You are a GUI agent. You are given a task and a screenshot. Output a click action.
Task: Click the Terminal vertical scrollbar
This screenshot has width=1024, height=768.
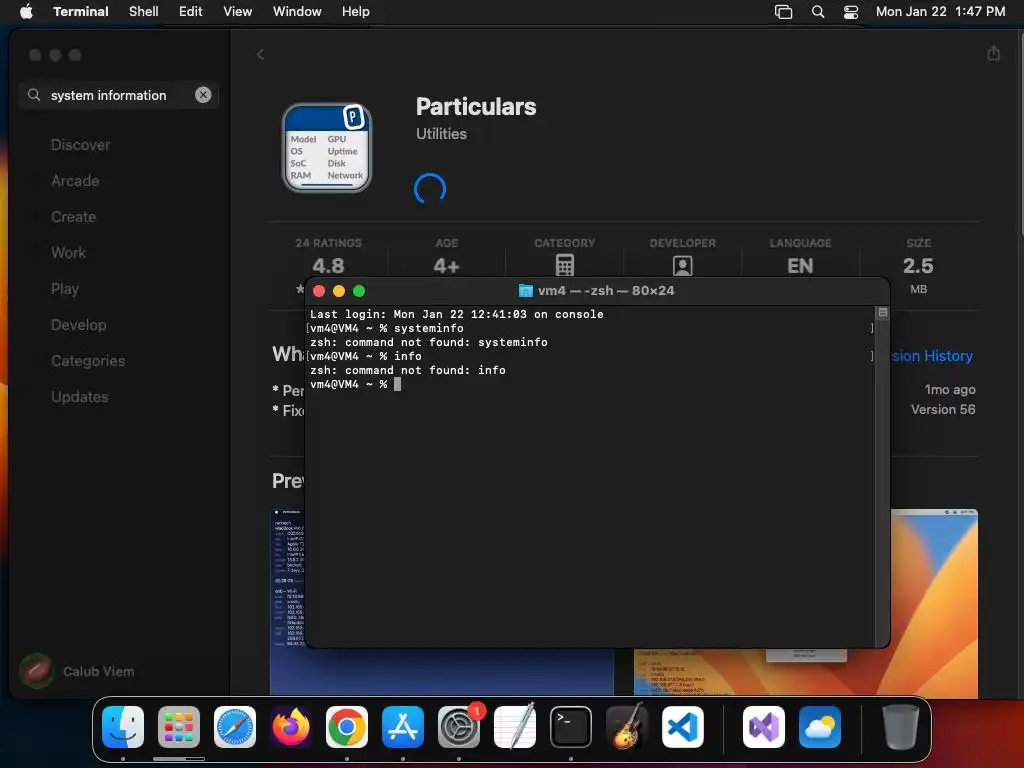882,477
